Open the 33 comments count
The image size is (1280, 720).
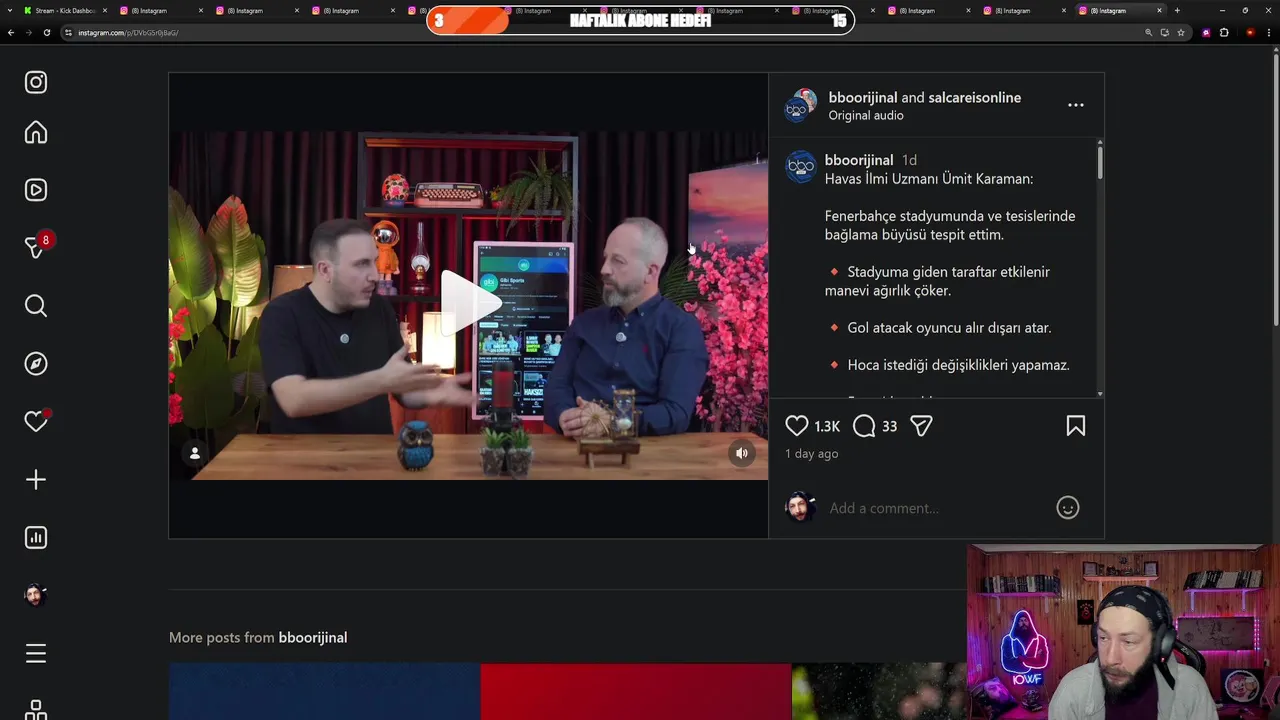coord(889,427)
